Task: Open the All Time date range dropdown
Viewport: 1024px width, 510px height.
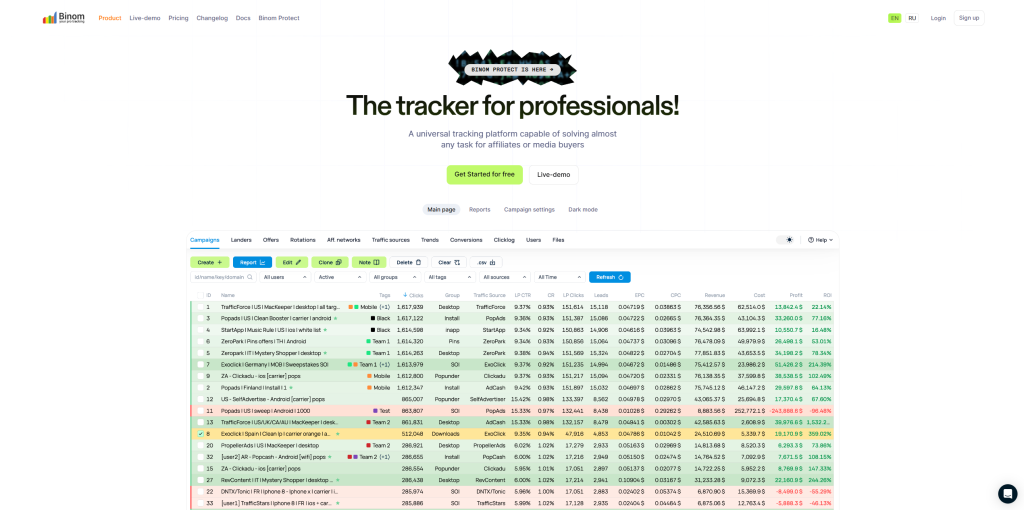Action: tap(559, 277)
